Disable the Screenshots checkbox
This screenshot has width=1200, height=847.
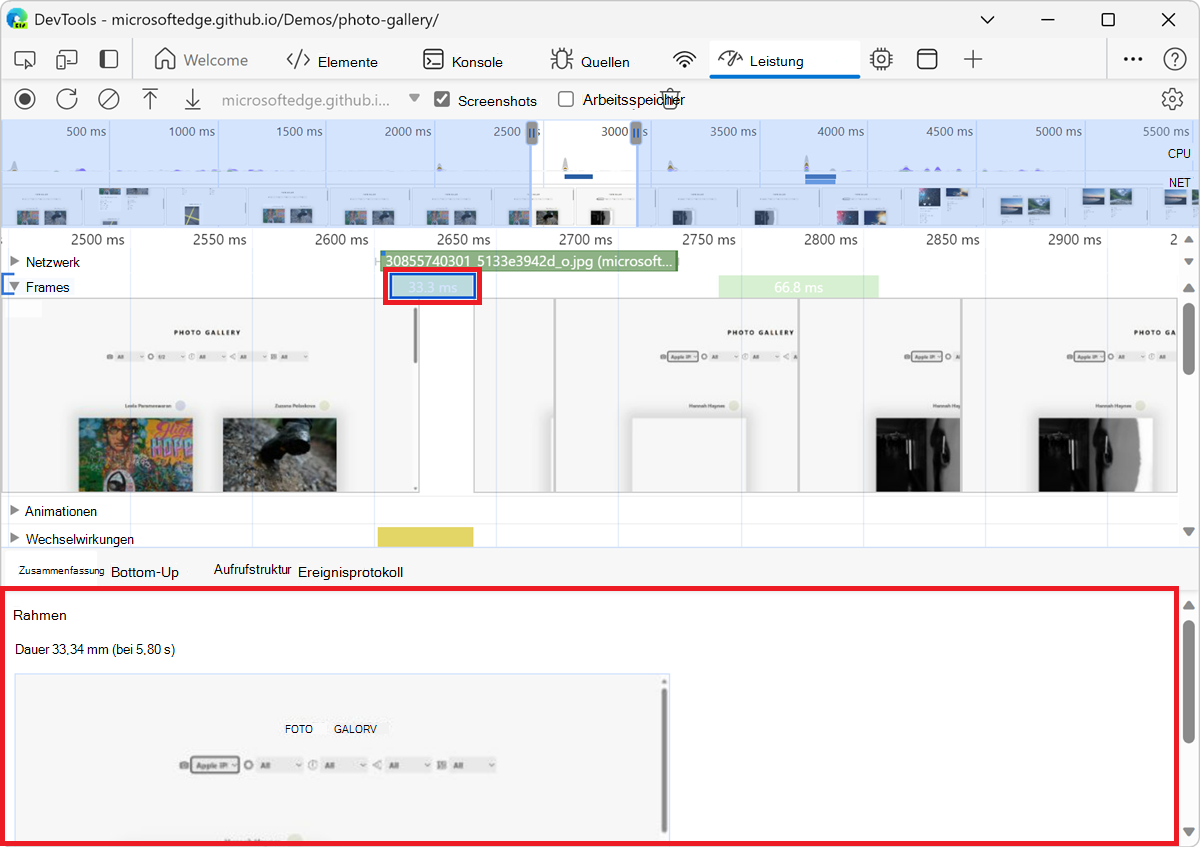442,100
